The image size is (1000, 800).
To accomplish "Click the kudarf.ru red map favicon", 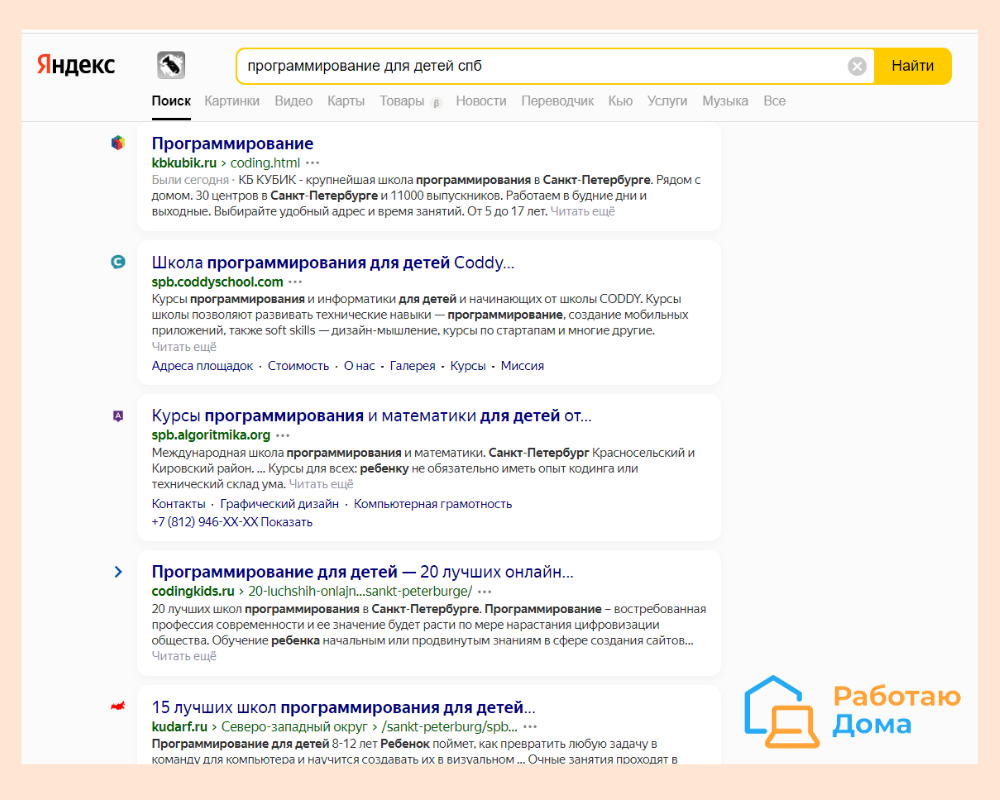I will point(118,706).
